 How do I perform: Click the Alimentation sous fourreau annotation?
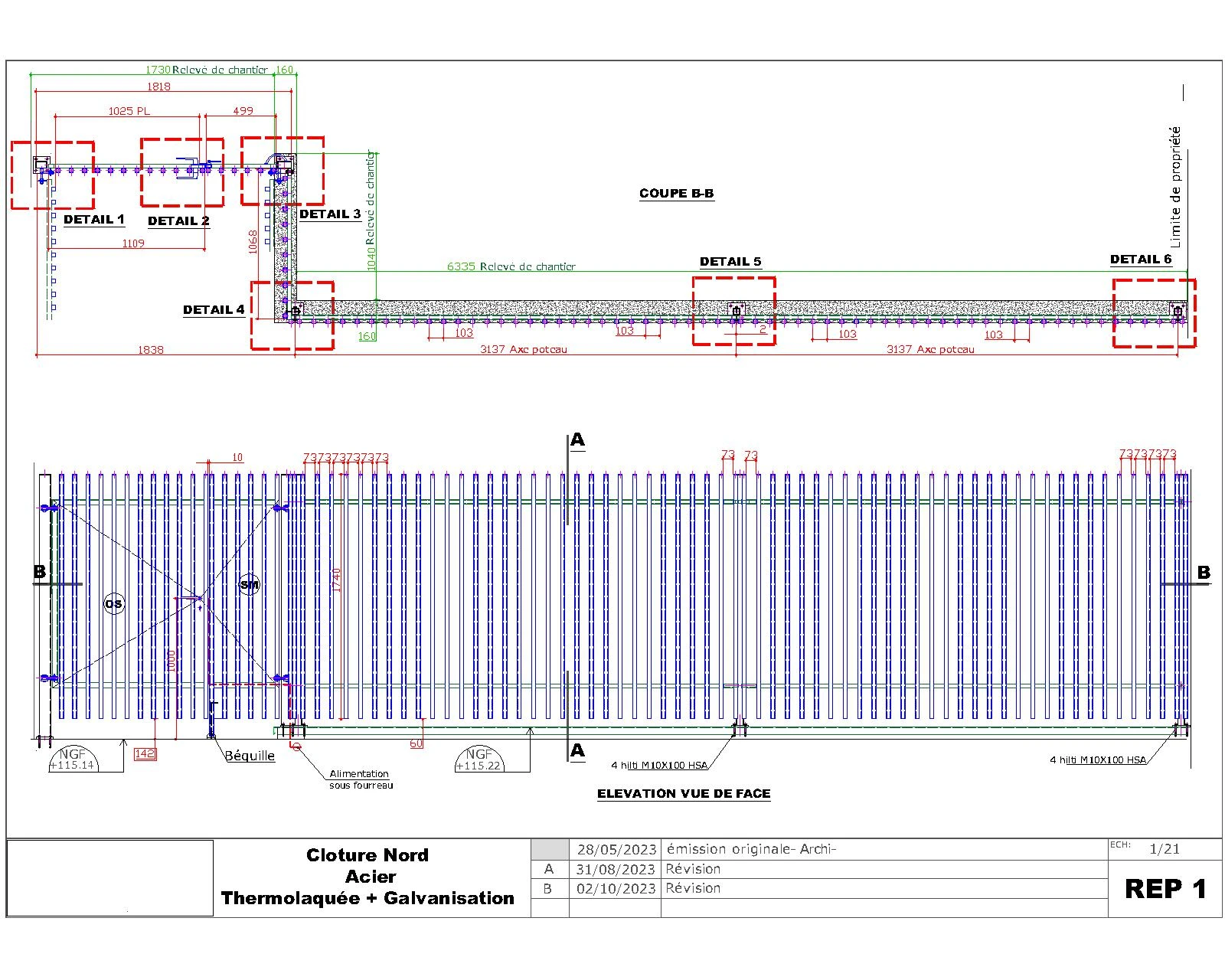pos(358,779)
